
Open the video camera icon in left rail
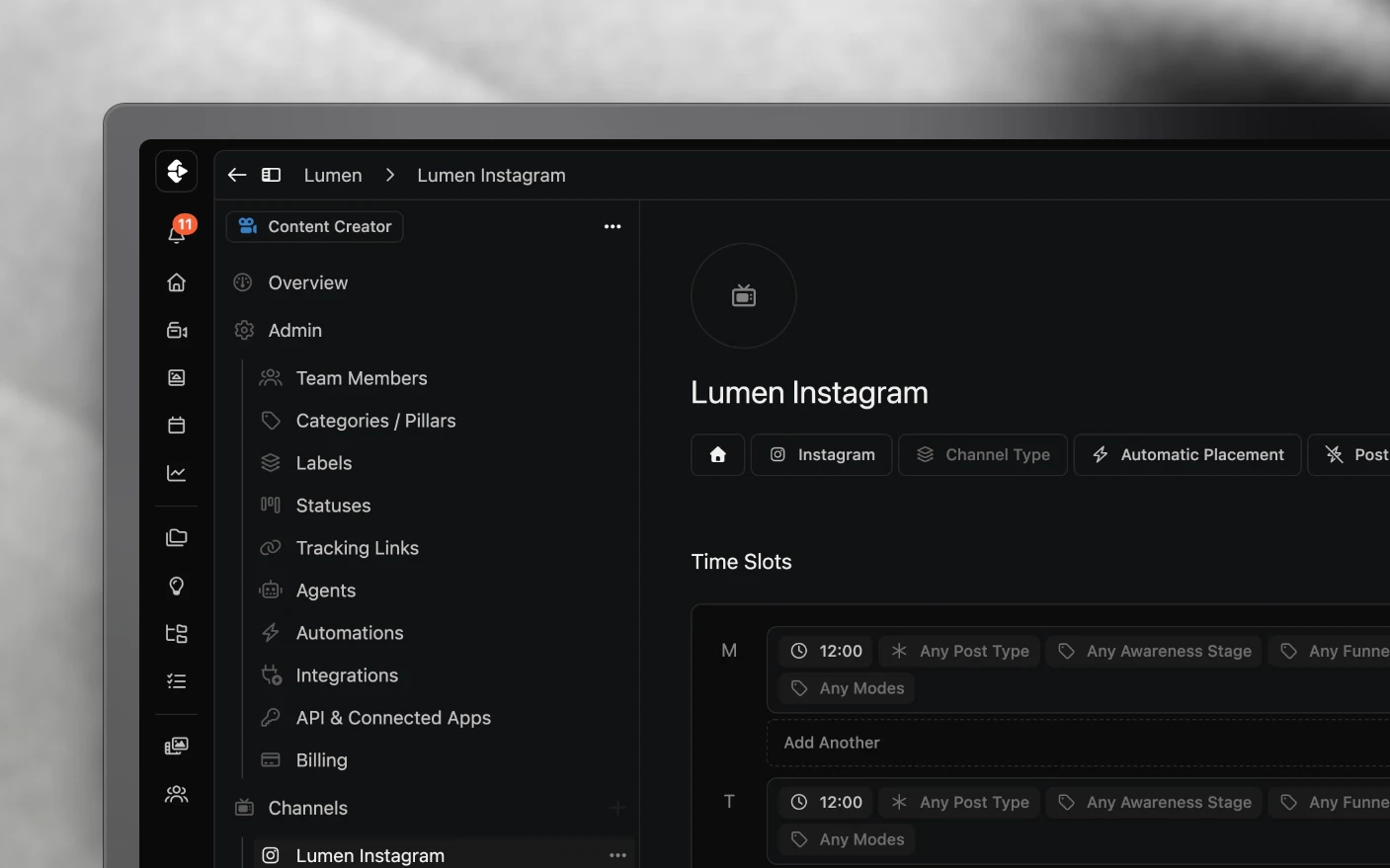tap(177, 331)
